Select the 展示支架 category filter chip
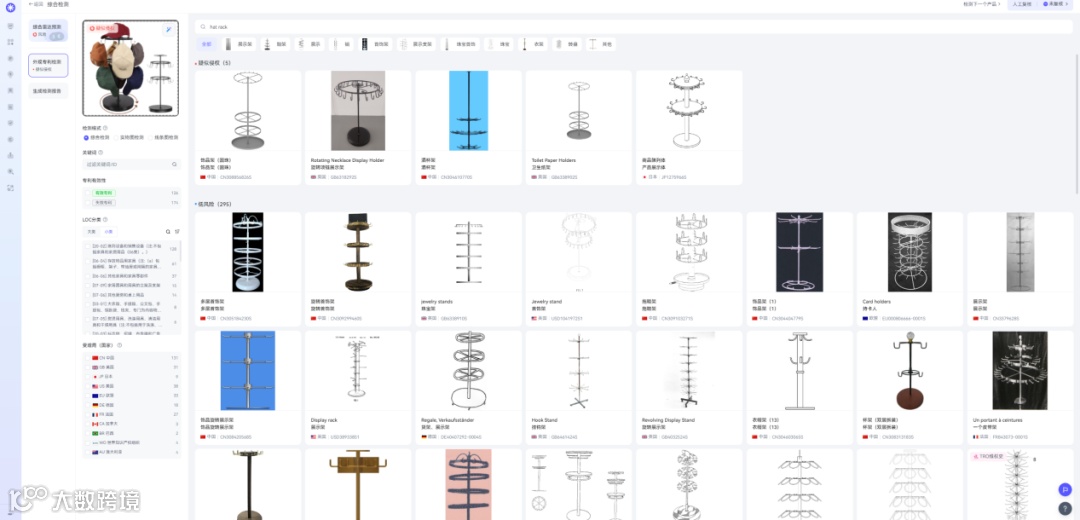This screenshot has height=520, width=1080. pyautogui.click(x=417, y=44)
